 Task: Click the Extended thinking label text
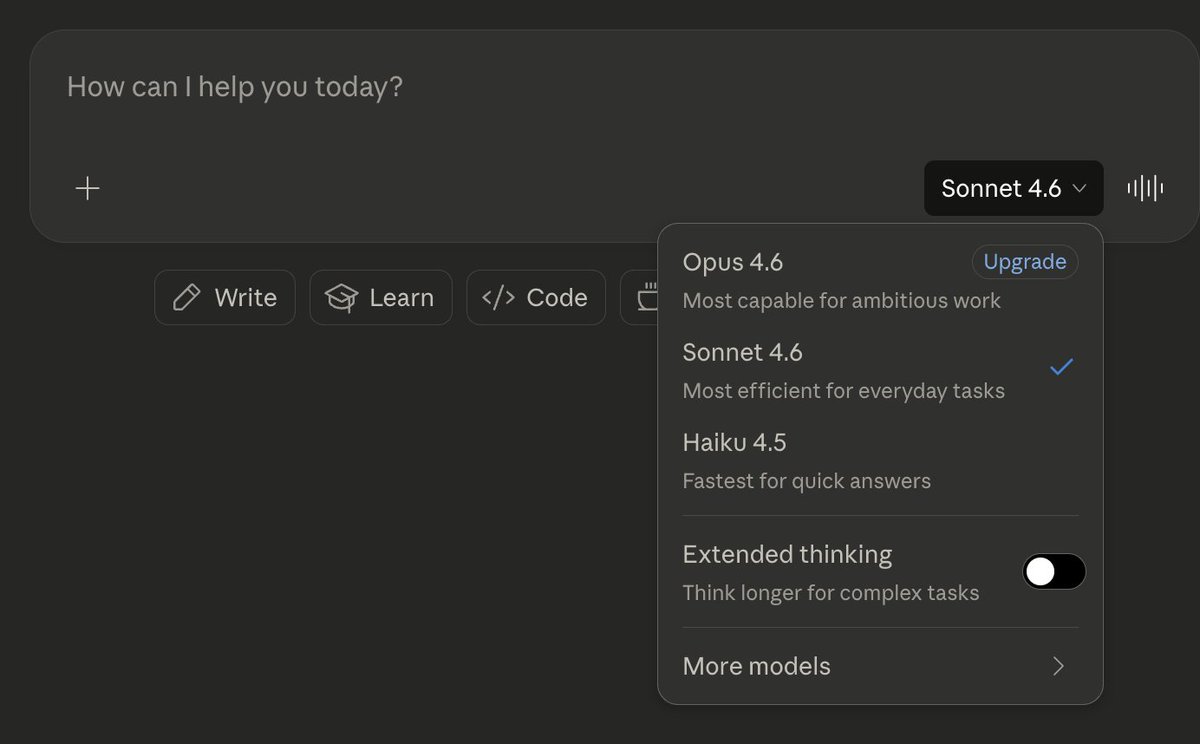pyautogui.click(x=787, y=554)
